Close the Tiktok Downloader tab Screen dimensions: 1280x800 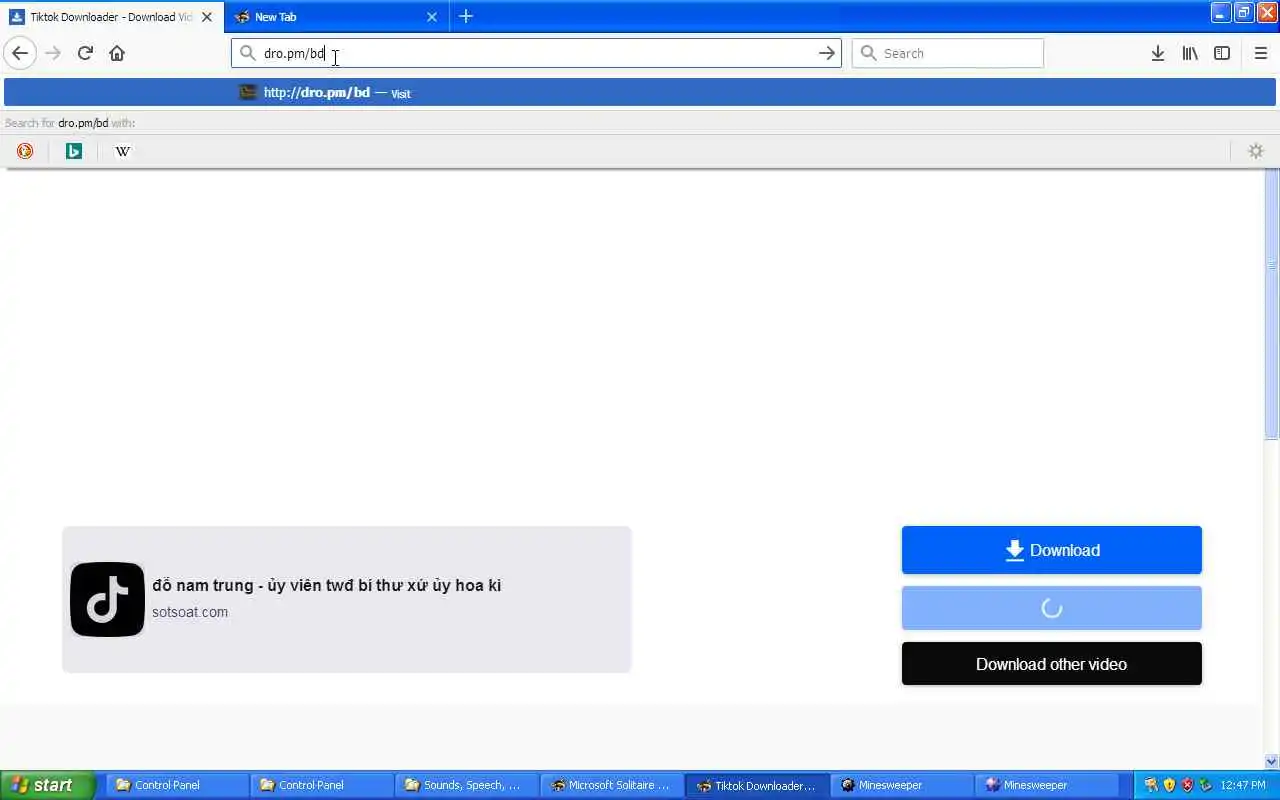(207, 17)
